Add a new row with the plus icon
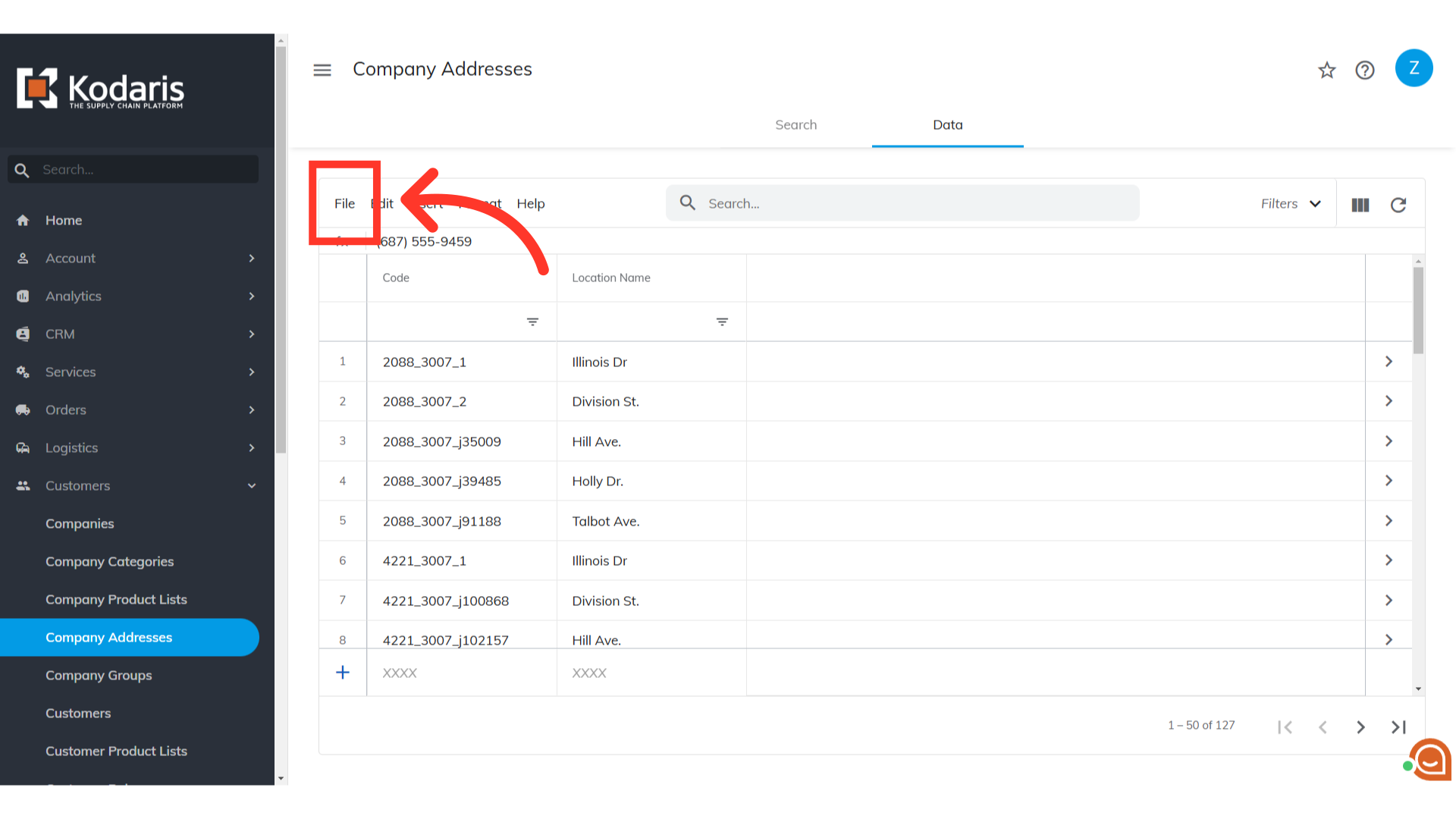Image resolution: width=1456 pixels, height=819 pixels. [343, 673]
